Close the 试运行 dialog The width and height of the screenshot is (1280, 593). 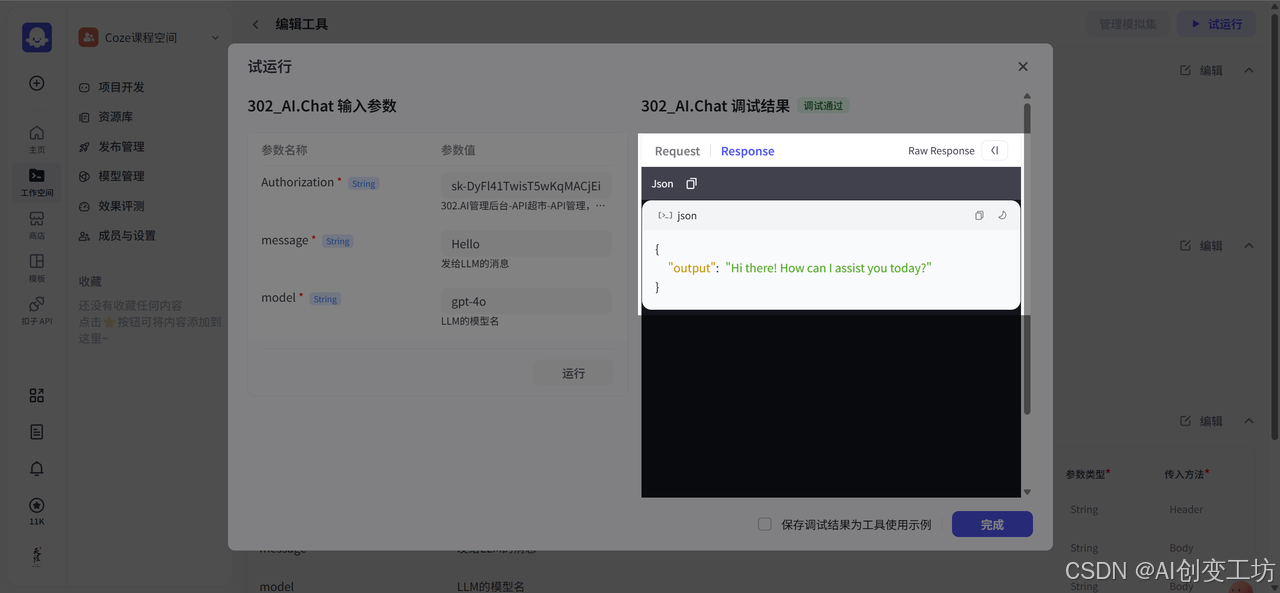[1022, 66]
